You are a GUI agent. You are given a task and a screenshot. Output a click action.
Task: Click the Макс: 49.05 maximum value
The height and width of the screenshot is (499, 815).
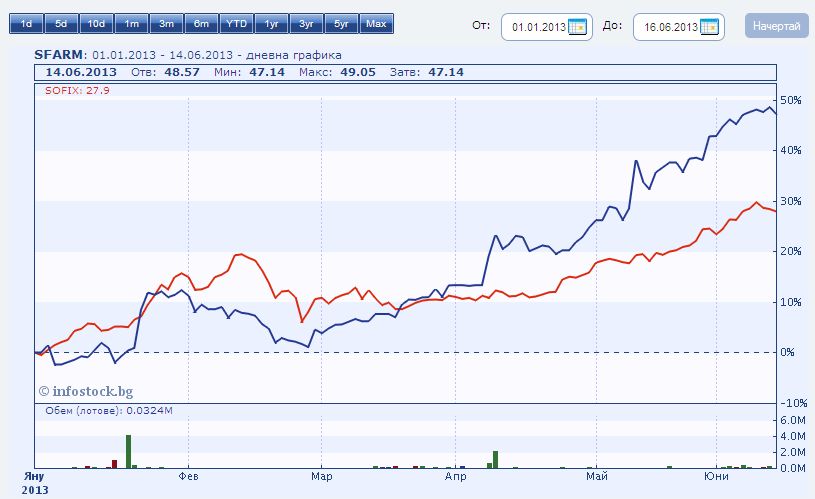[x=337, y=72]
